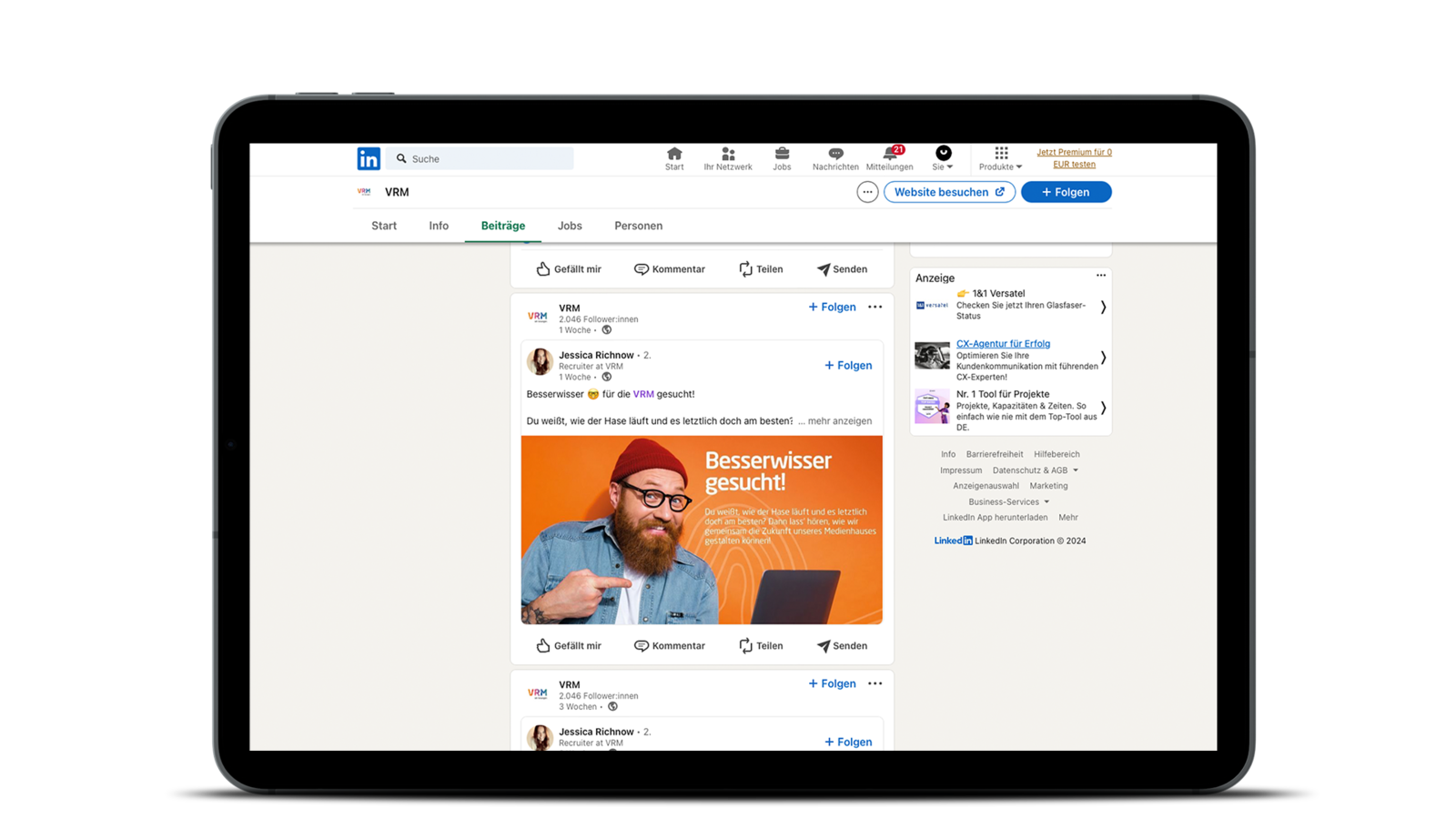Open the Sie profile menu
This screenshot has width=1456, height=819.
point(943,159)
